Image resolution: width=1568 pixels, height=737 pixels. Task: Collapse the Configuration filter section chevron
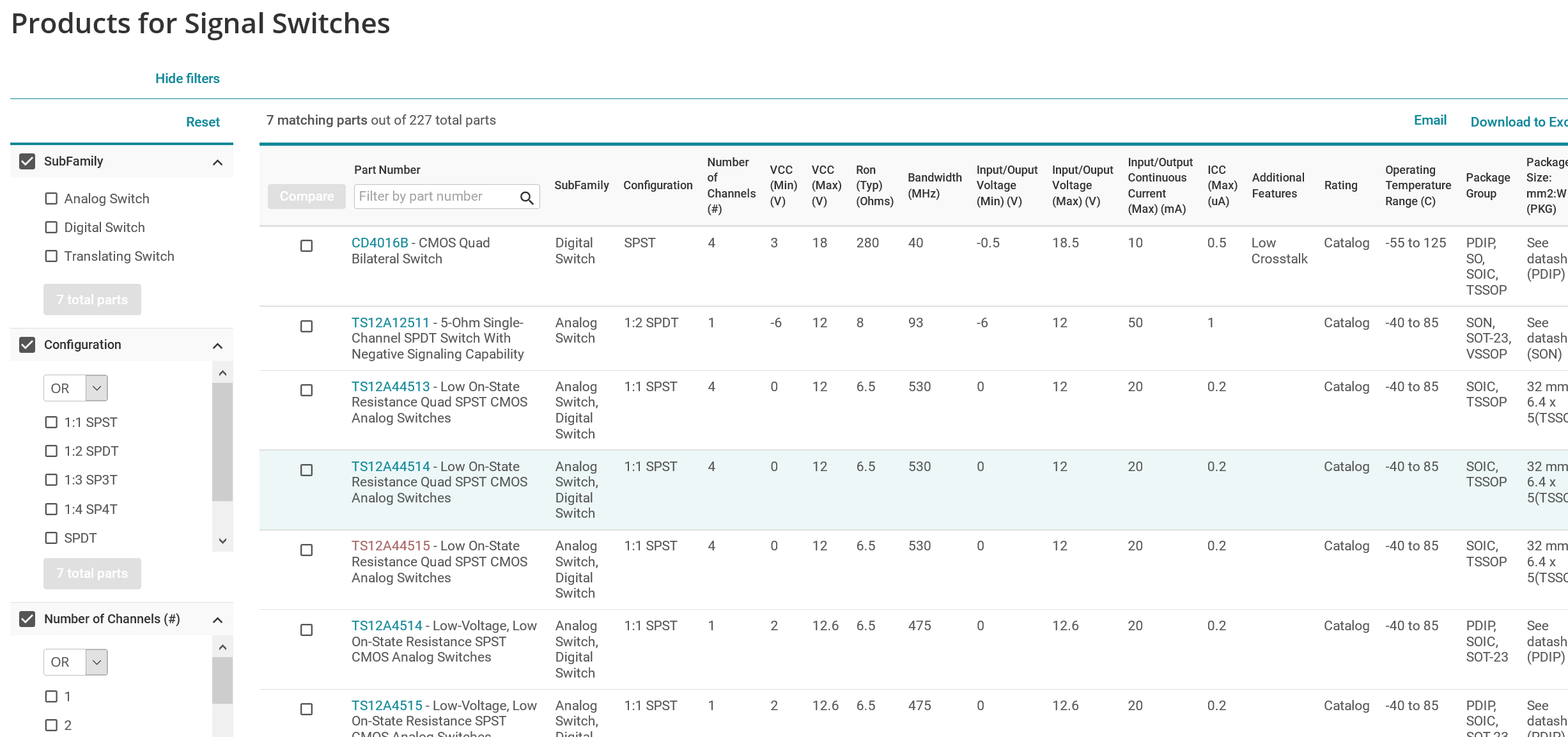217,346
